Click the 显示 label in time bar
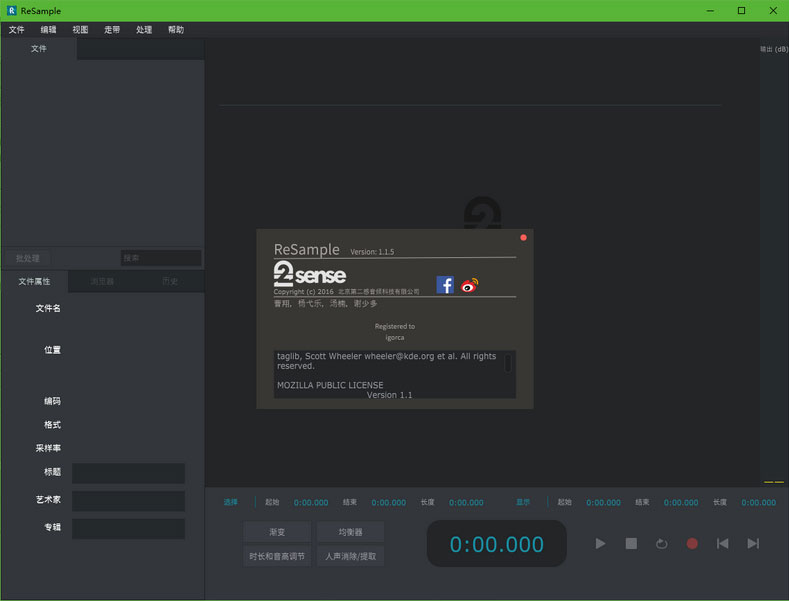This screenshot has height=601, width=789. pyautogui.click(x=523, y=502)
